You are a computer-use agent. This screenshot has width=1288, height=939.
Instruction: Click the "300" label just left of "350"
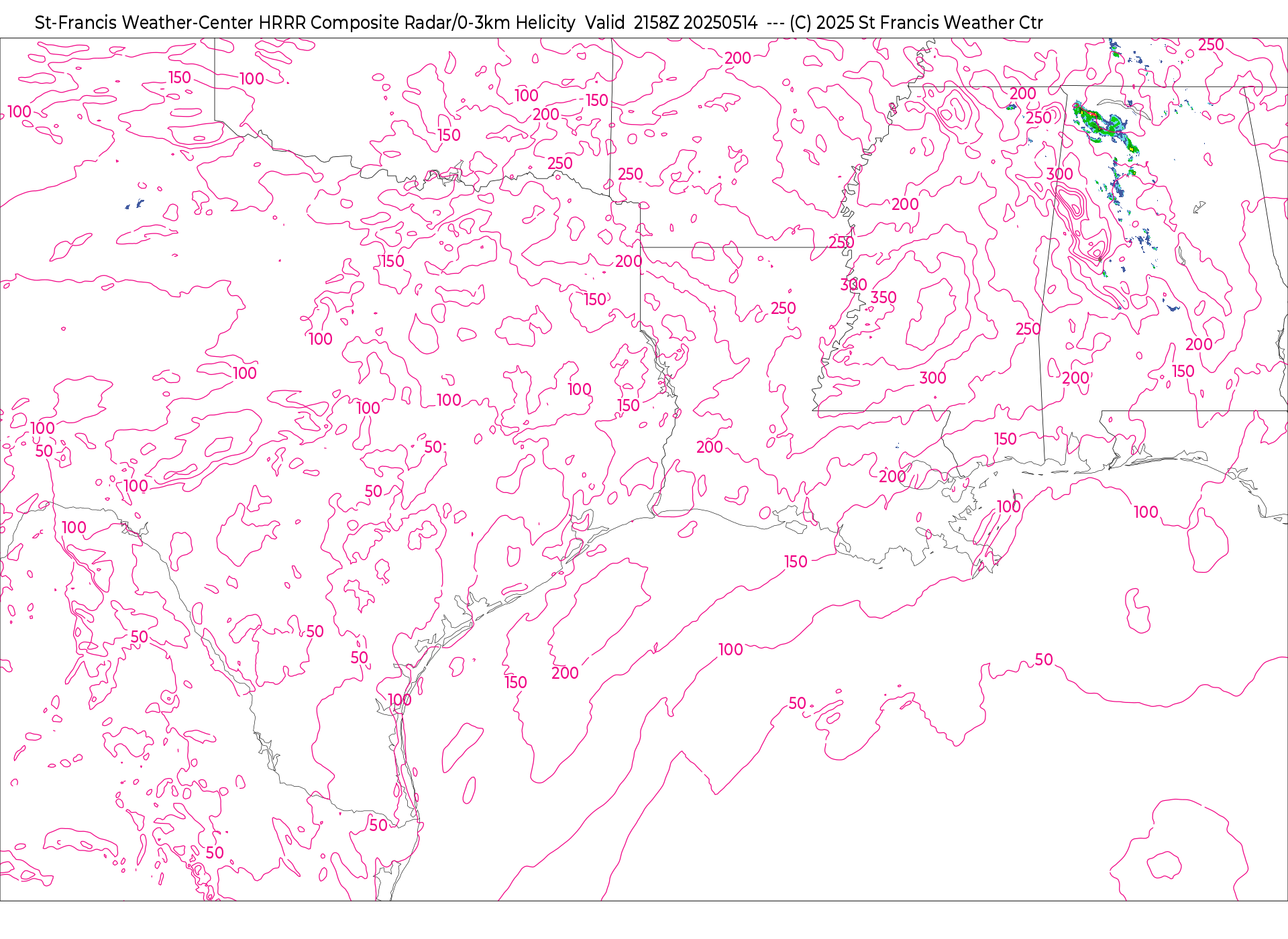pos(853,285)
